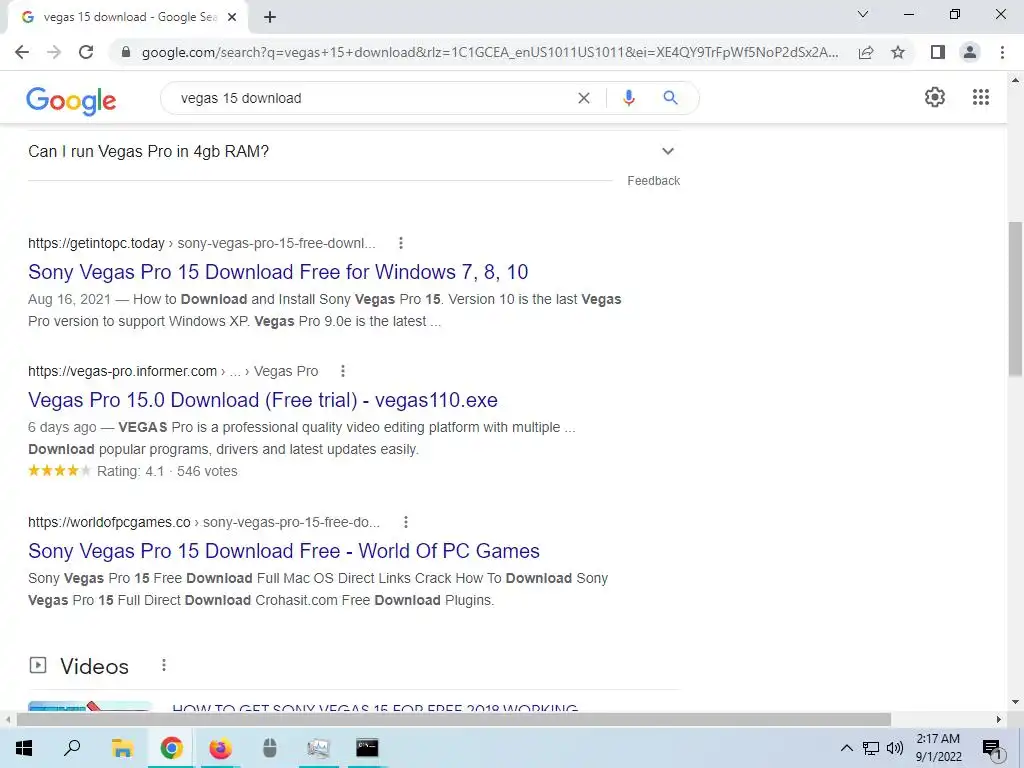The image size is (1024, 768).
Task: Click the vertical page scrollbar thumb
Action: point(1015,299)
